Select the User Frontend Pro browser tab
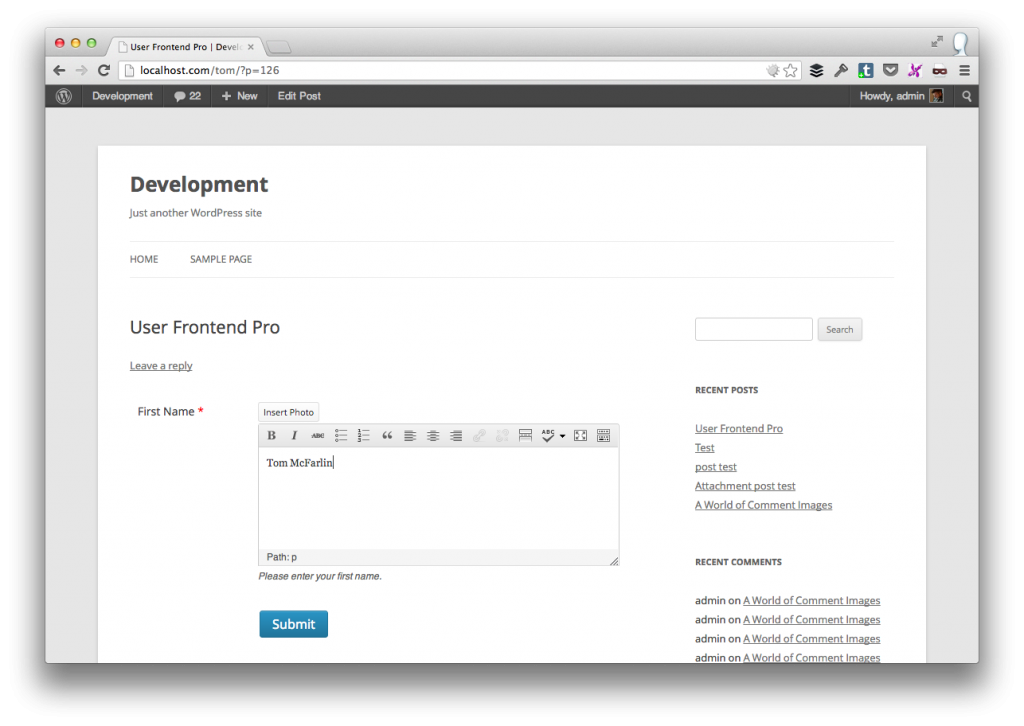Viewport: 1024px width, 726px height. coord(186,47)
